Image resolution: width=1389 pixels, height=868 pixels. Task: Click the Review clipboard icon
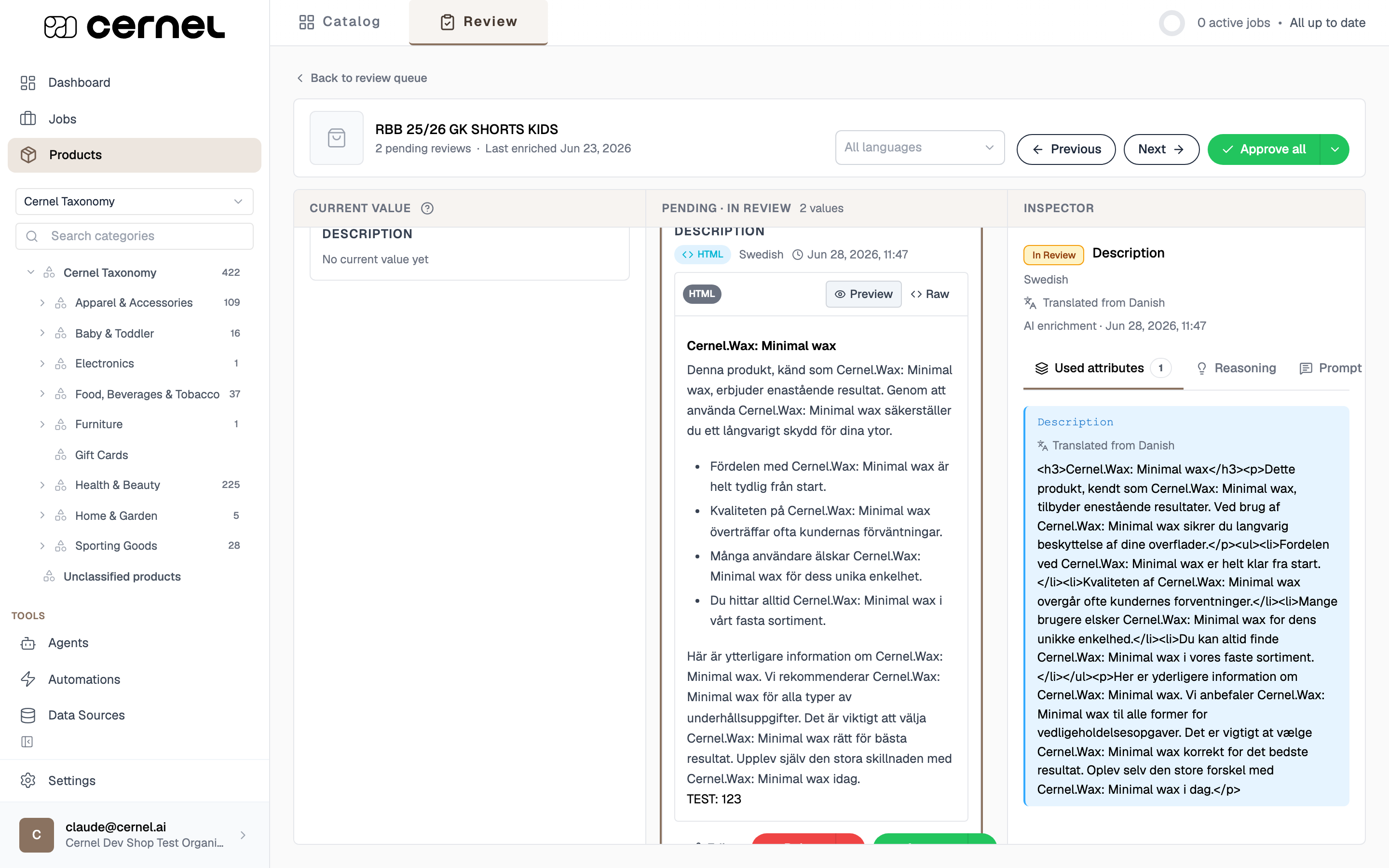point(447,22)
